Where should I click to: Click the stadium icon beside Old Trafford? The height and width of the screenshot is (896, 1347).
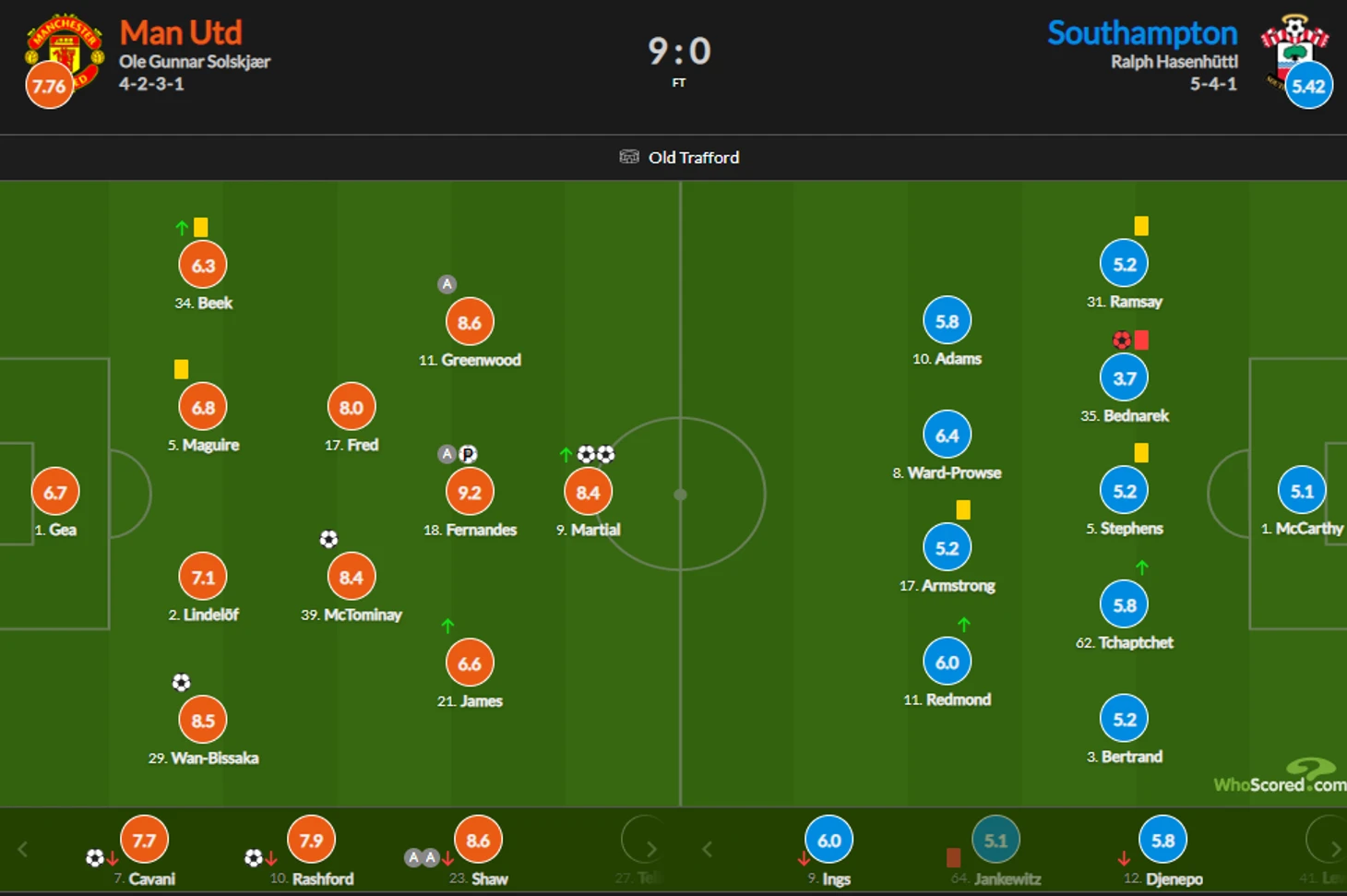(629, 157)
